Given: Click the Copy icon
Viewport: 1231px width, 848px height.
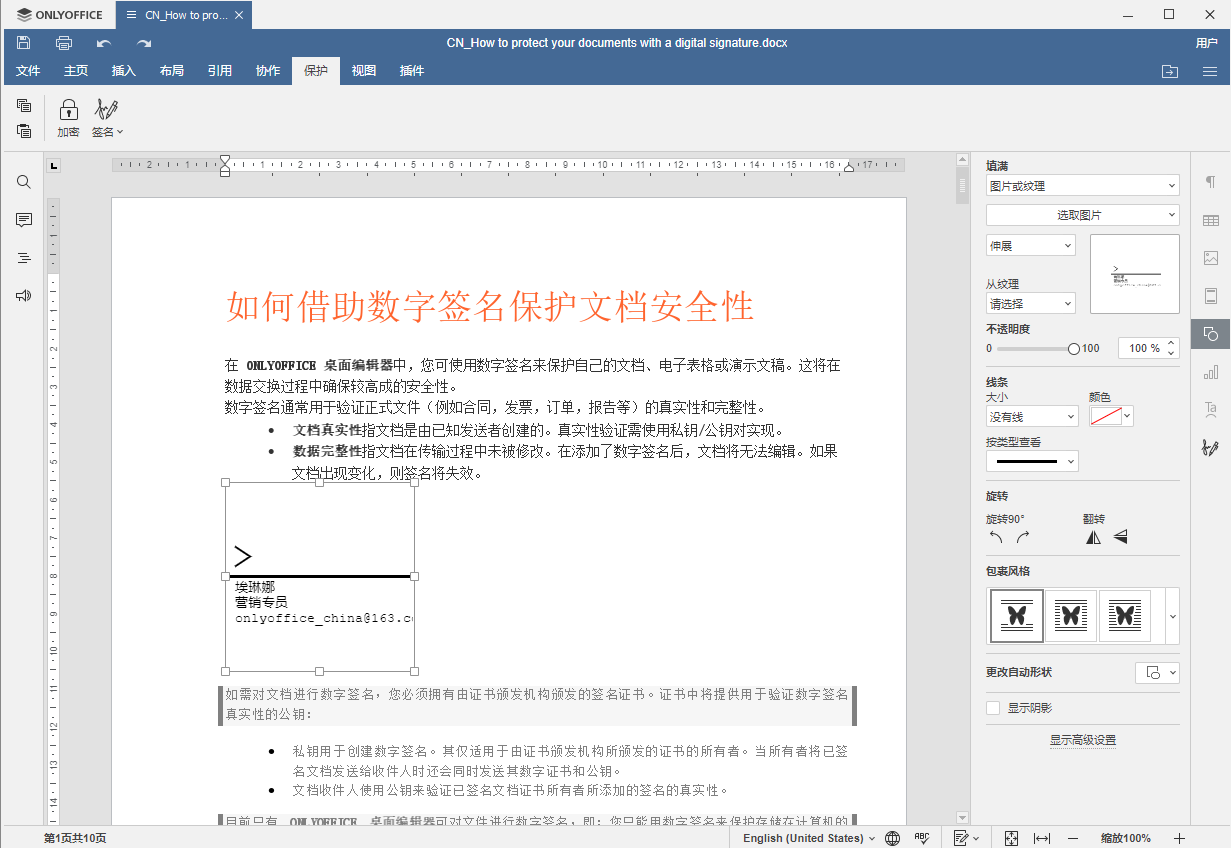Looking at the screenshot, I should coord(24,105).
